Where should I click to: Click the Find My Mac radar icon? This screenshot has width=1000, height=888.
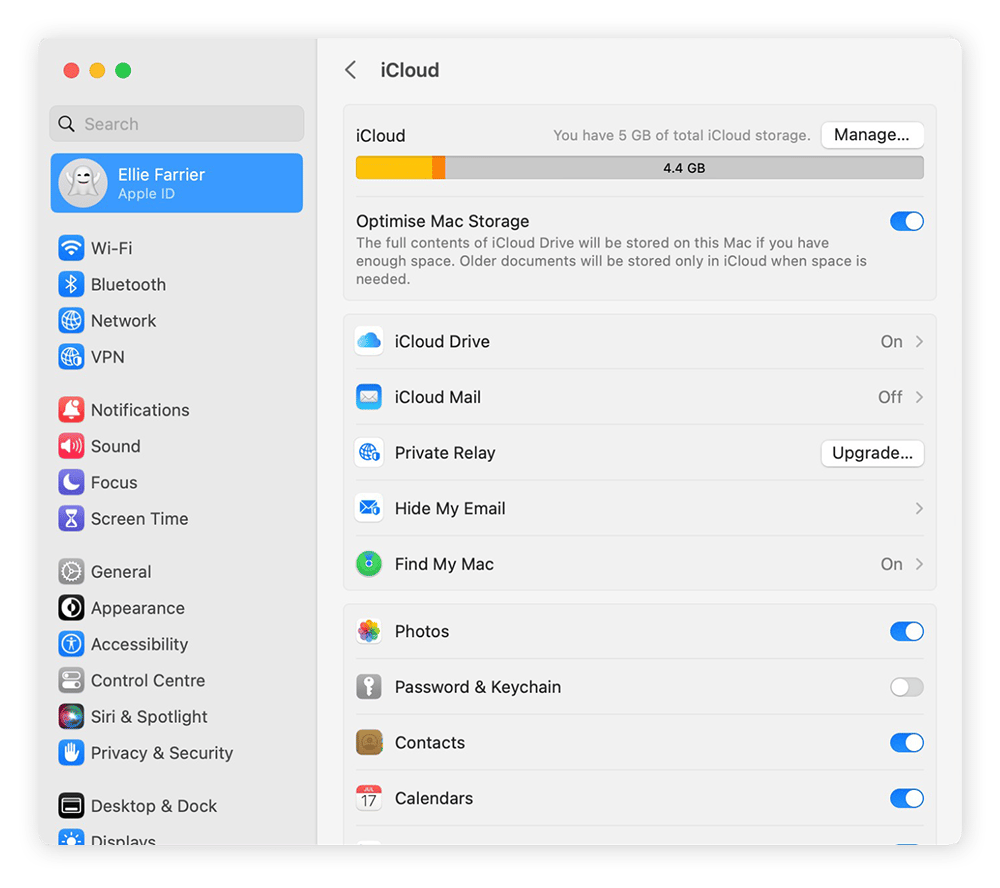tap(369, 564)
